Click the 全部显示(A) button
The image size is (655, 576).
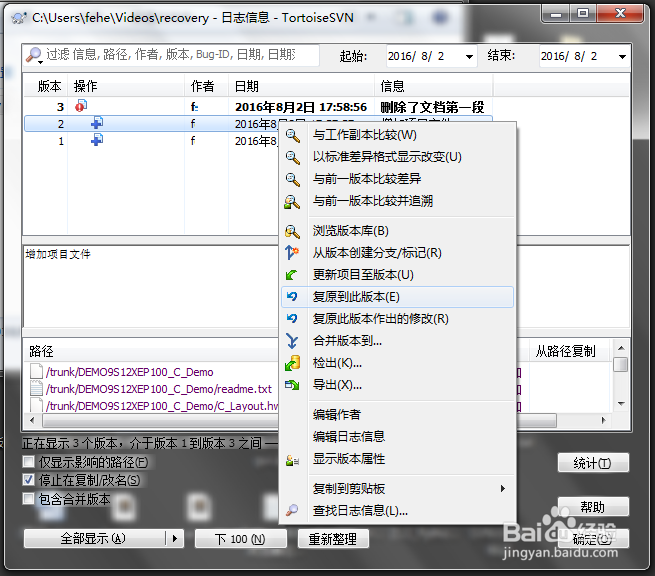click(95, 538)
